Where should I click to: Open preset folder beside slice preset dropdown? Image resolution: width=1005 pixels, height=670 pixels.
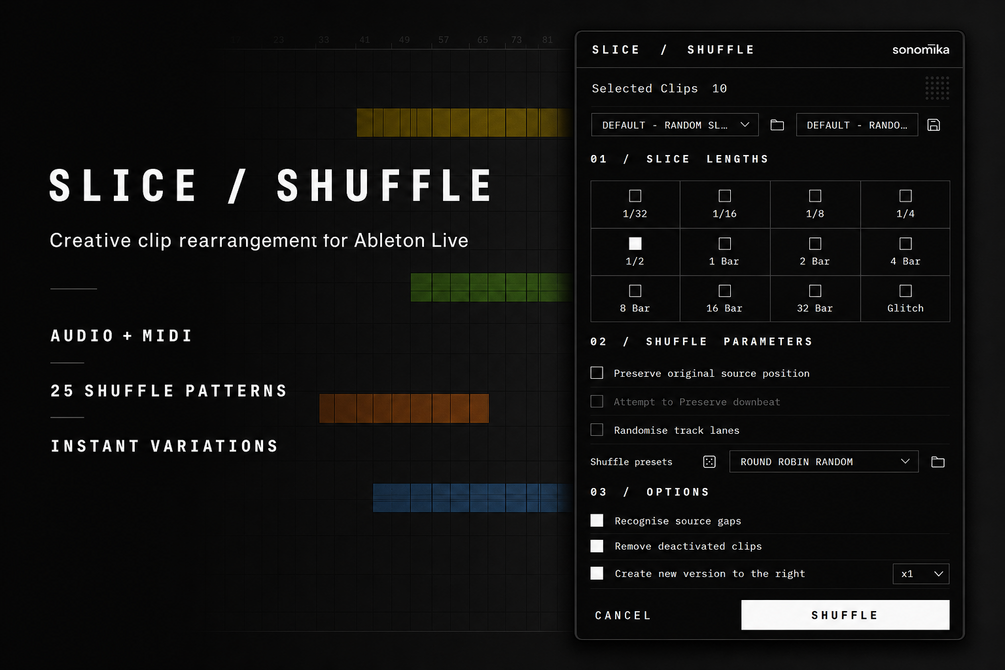pos(777,125)
